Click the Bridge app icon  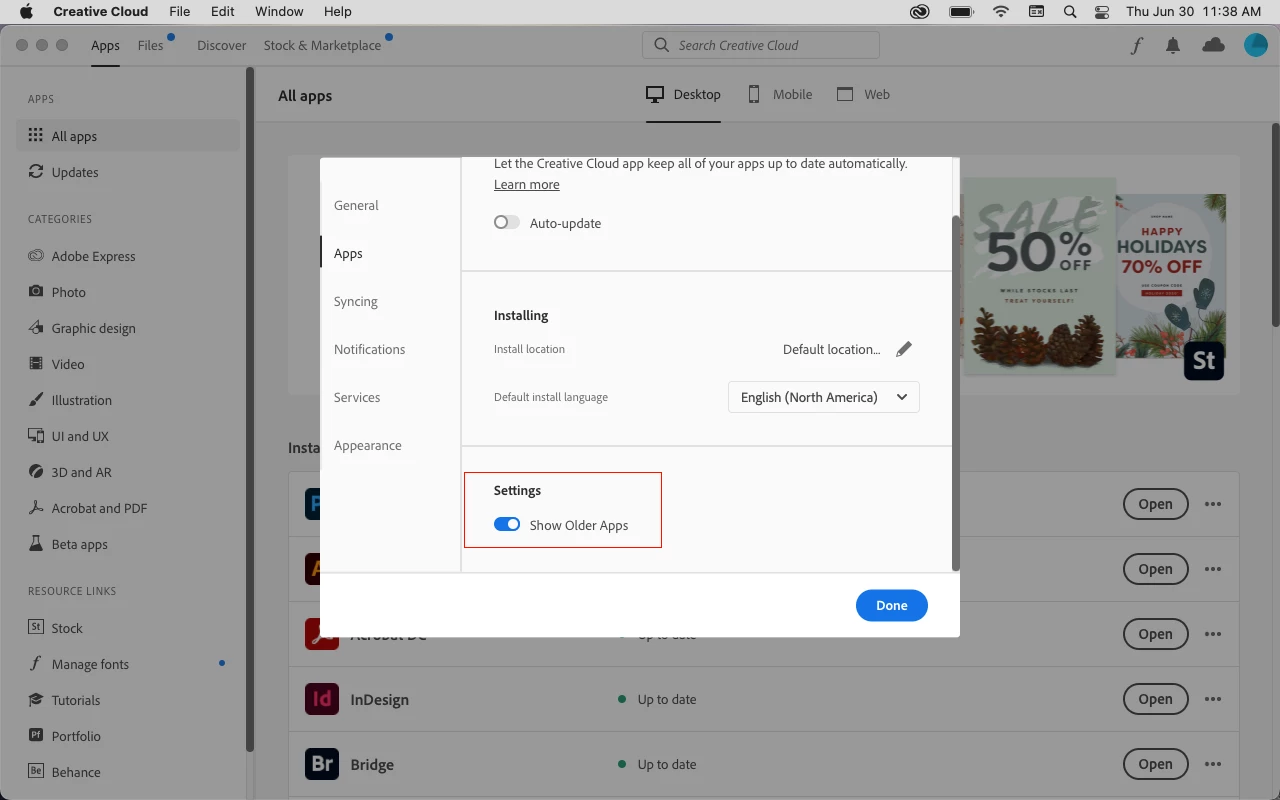pos(322,764)
